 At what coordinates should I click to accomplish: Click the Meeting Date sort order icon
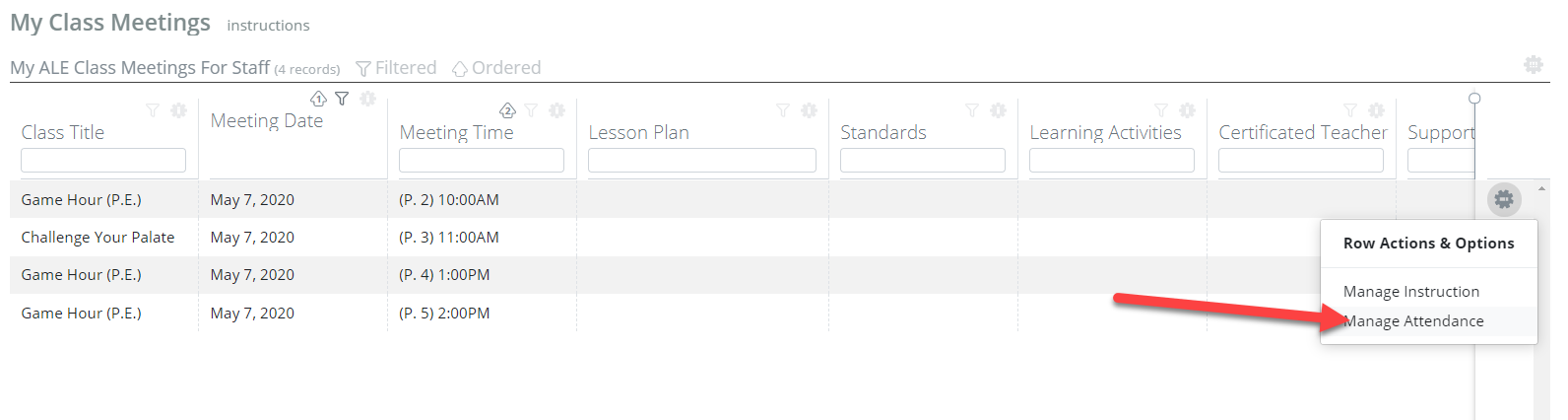pyautogui.click(x=318, y=99)
